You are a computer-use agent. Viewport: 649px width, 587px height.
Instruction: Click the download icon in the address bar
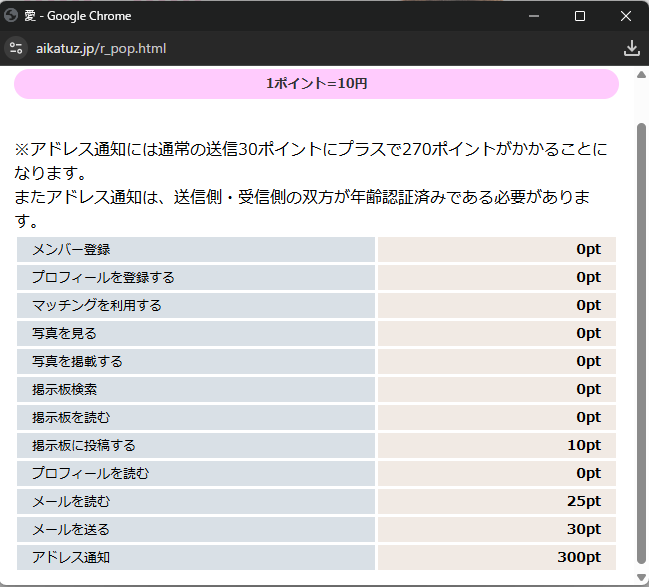tap(631, 48)
